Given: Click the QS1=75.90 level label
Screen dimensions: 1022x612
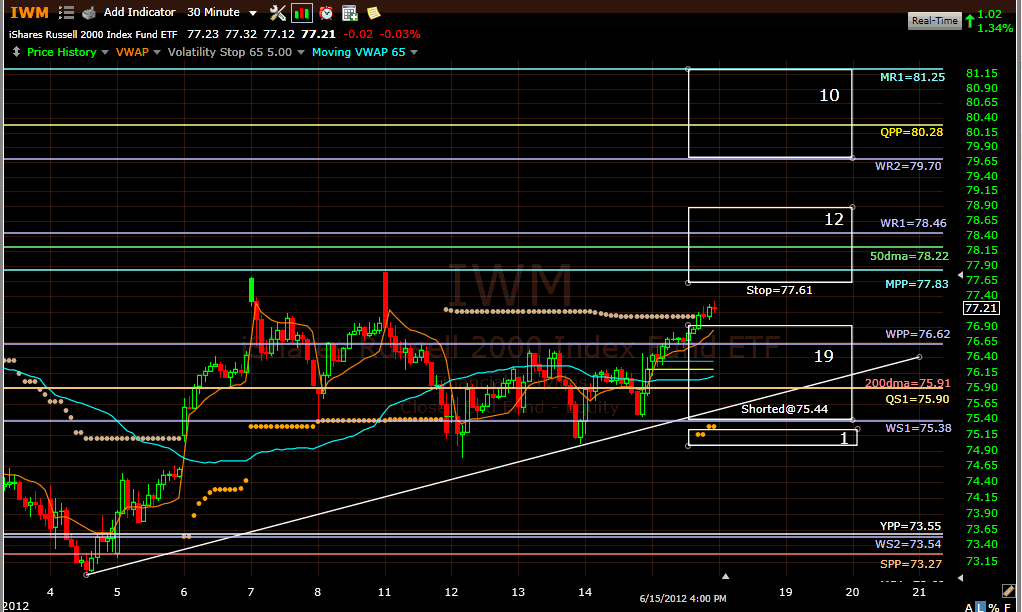Looking at the screenshot, I should (x=916, y=400).
